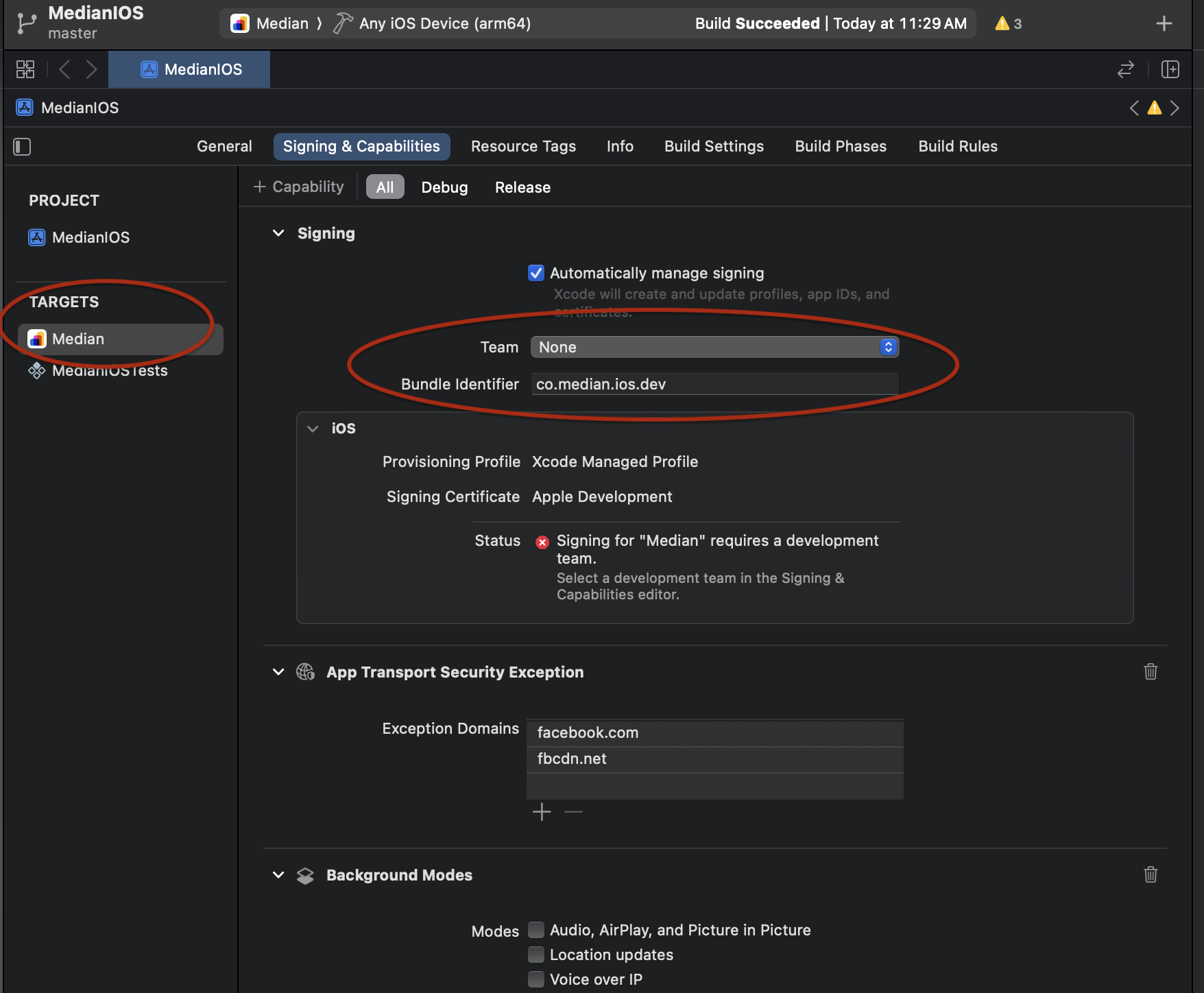1204x993 pixels.
Task: Remove exception domain with minus
Action: (x=573, y=812)
